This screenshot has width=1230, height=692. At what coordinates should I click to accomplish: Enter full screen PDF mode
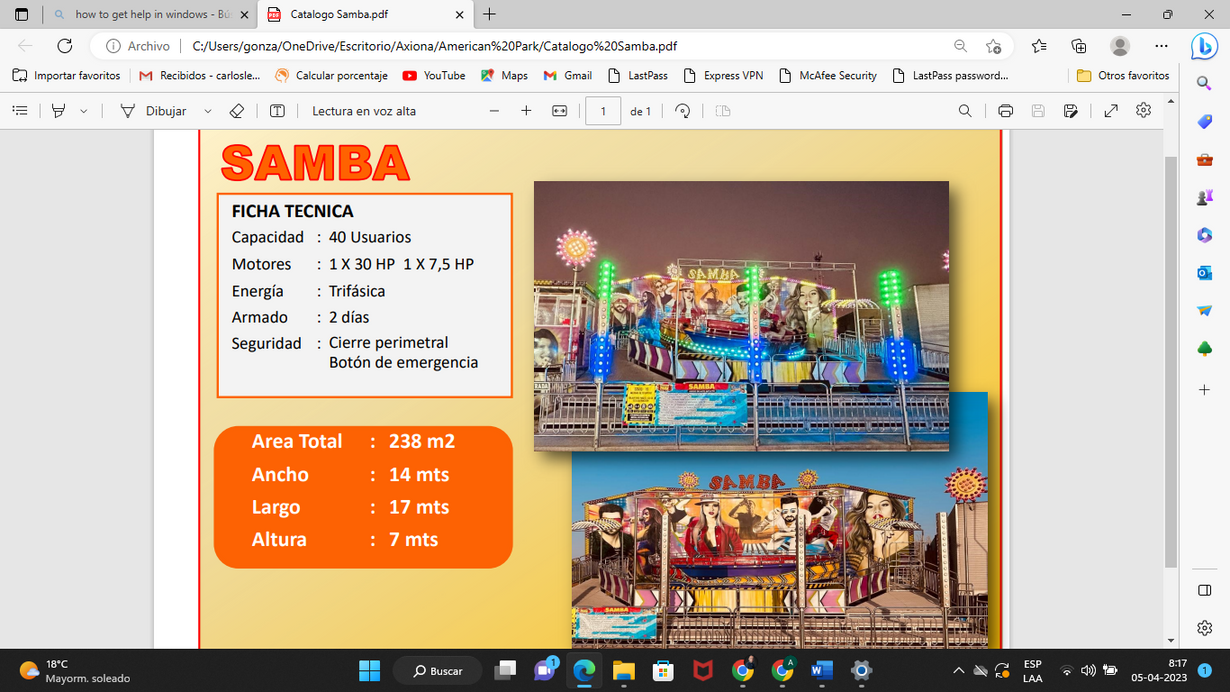1111,111
